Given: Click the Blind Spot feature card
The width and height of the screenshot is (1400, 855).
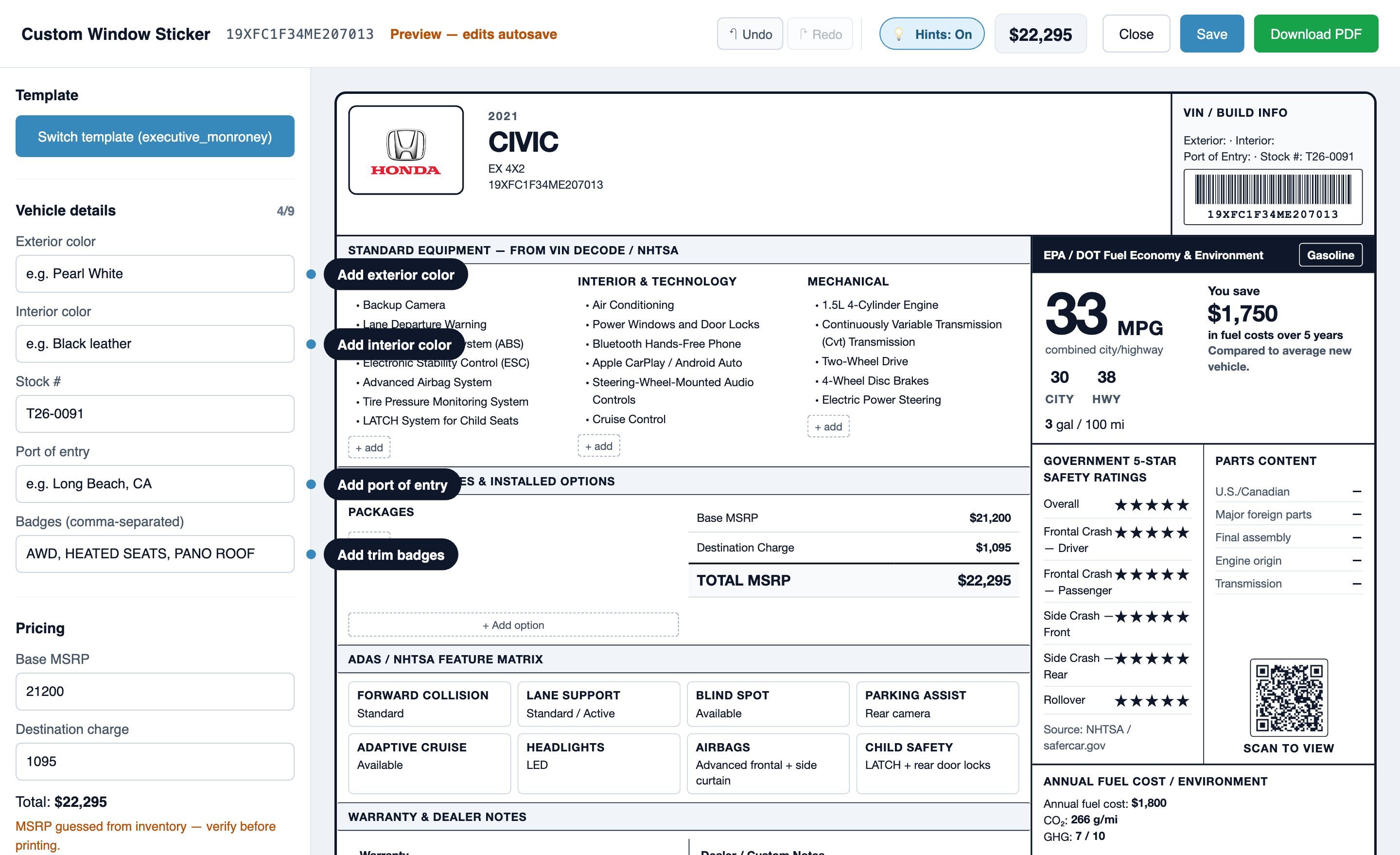Looking at the screenshot, I should (768, 704).
